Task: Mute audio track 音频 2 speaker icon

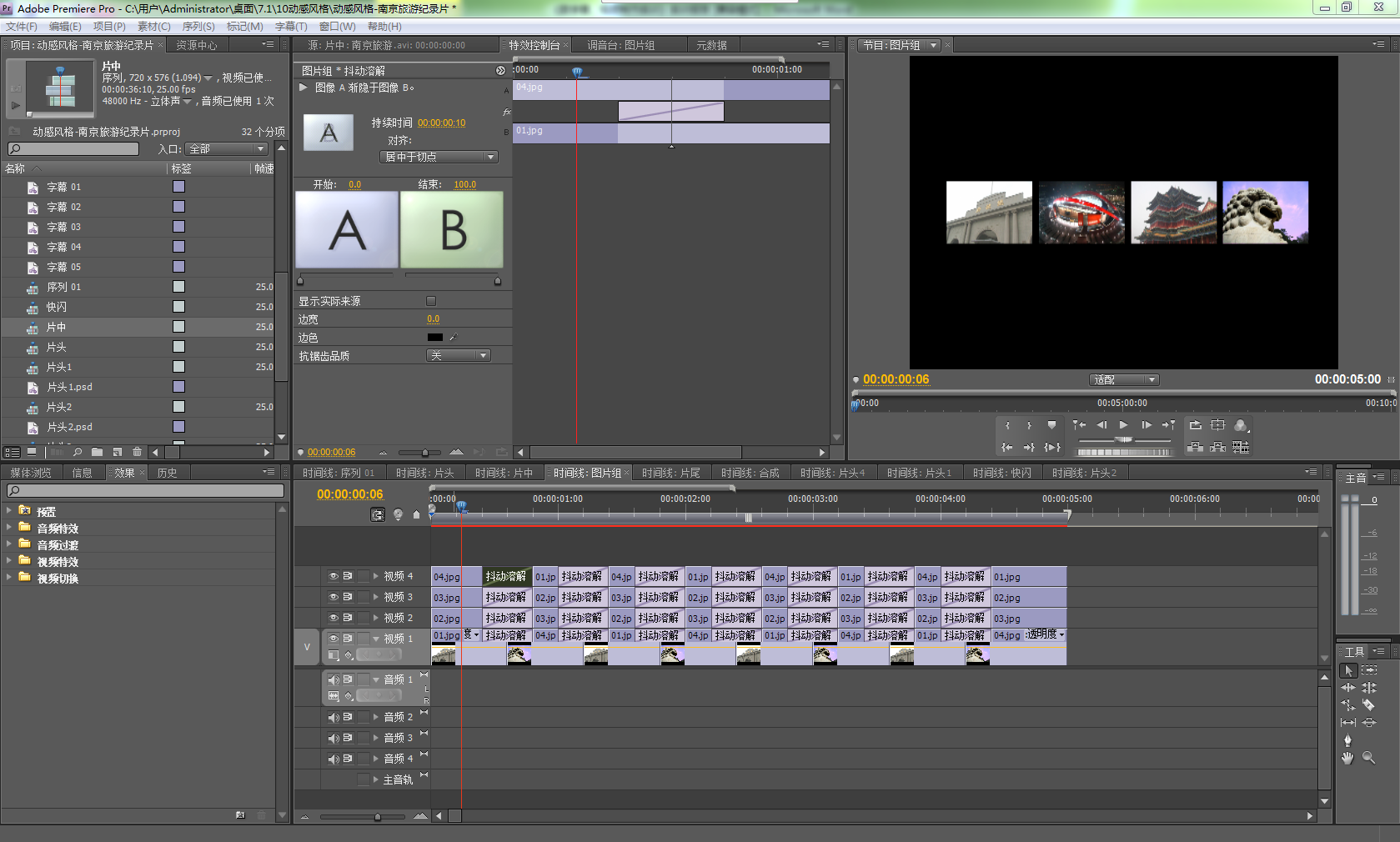Action: point(333,717)
